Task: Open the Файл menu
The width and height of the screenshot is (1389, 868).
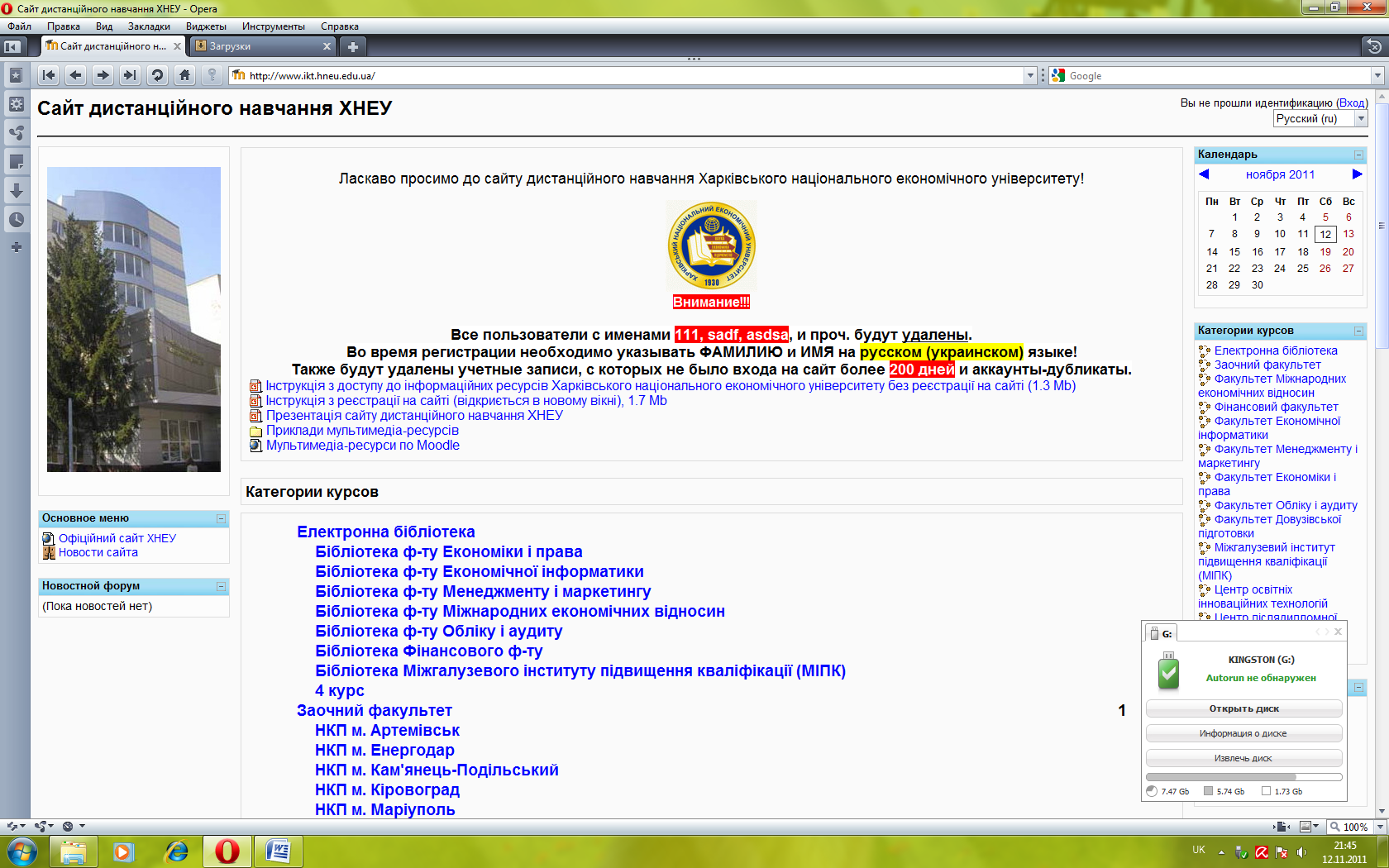Action: pyautogui.click(x=20, y=26)
